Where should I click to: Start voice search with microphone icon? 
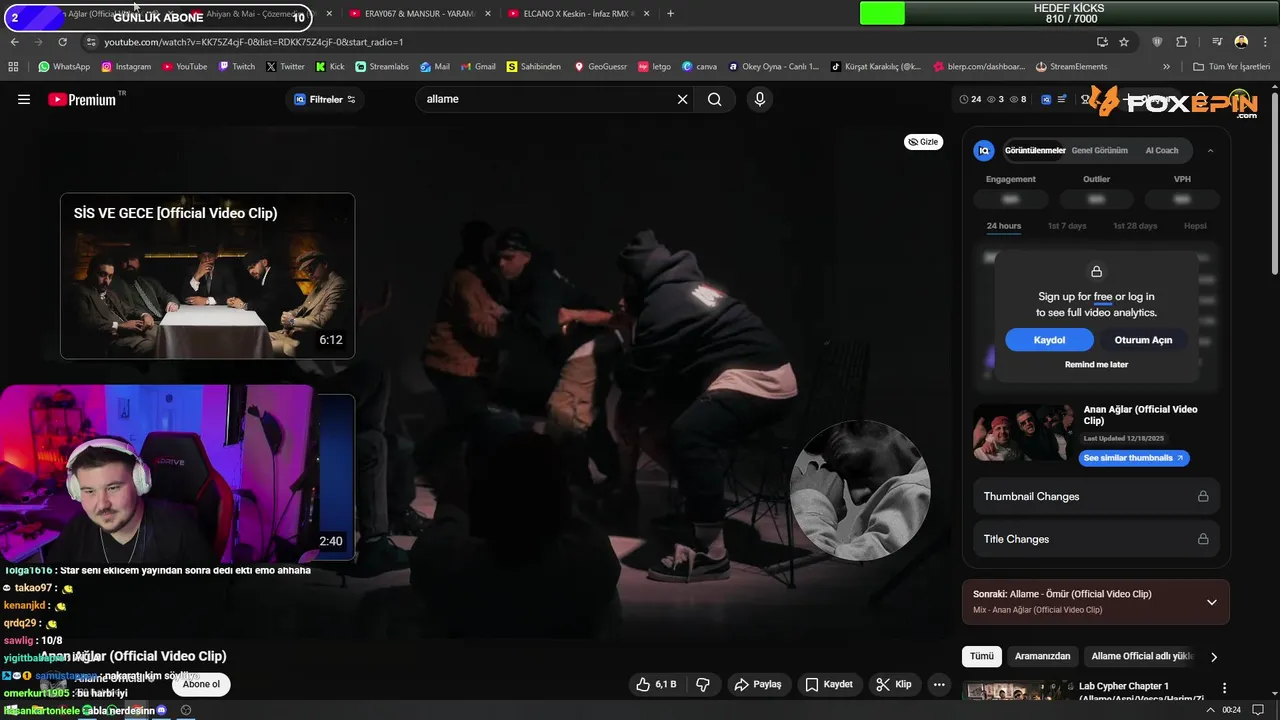[x=760, y=99]
